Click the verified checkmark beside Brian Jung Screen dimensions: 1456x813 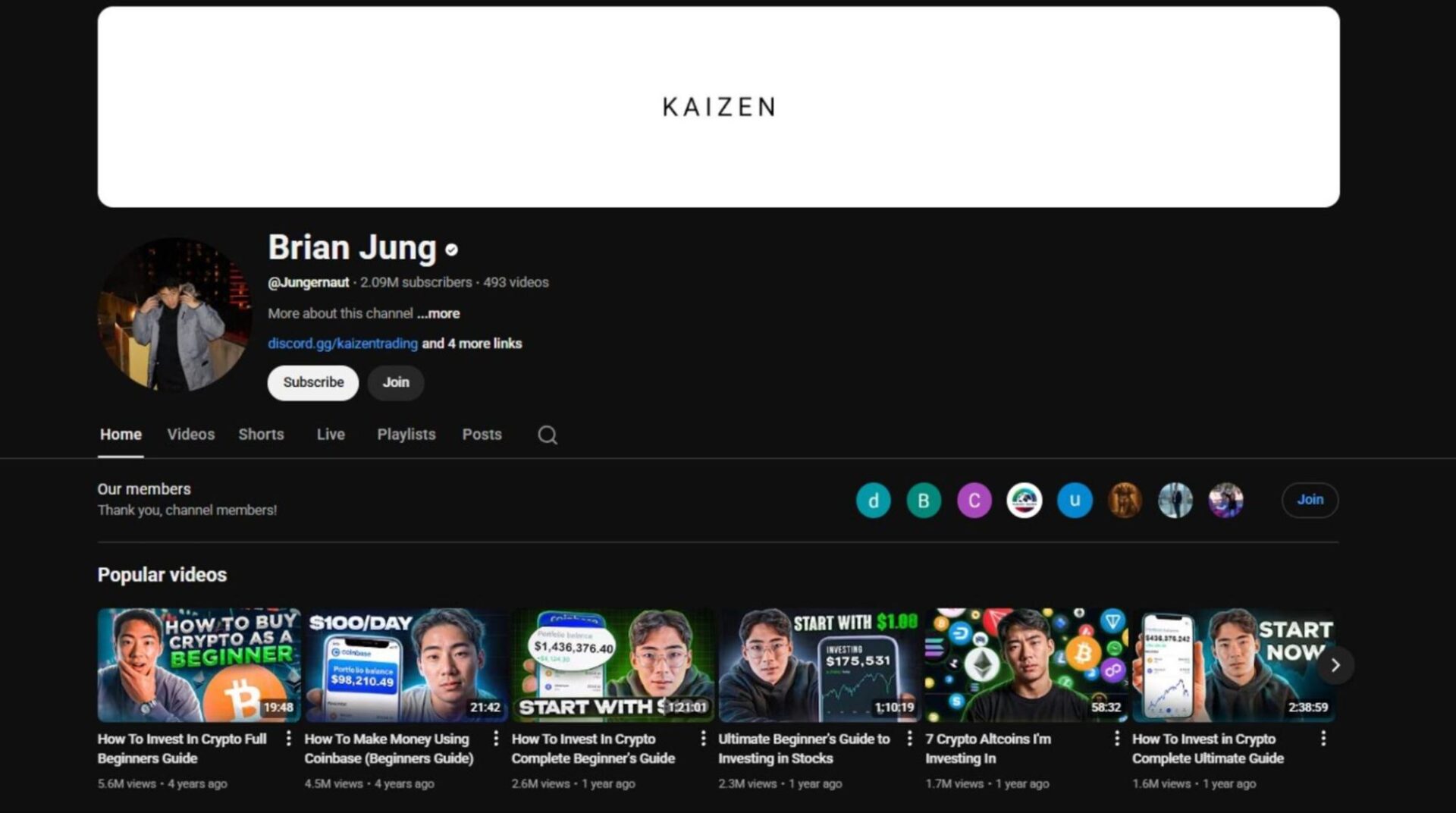pos(452,248)
